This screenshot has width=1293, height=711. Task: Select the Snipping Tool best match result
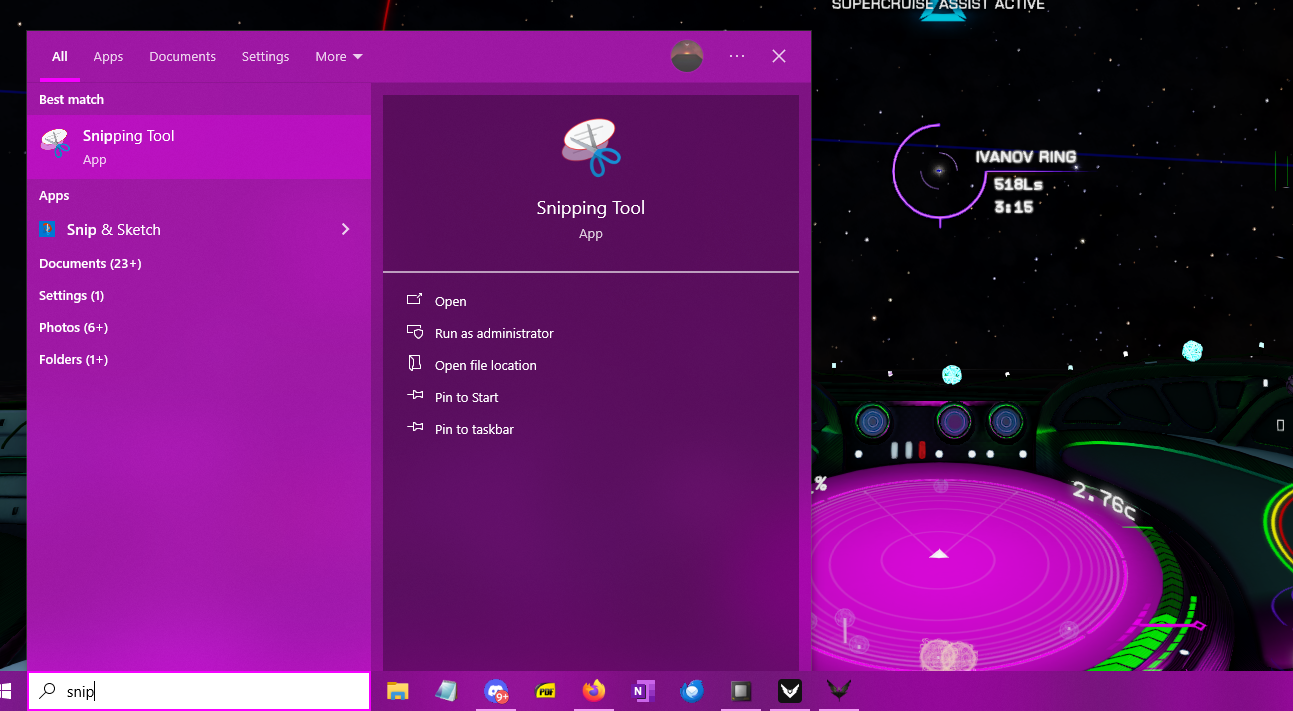(x=199, y=146)
